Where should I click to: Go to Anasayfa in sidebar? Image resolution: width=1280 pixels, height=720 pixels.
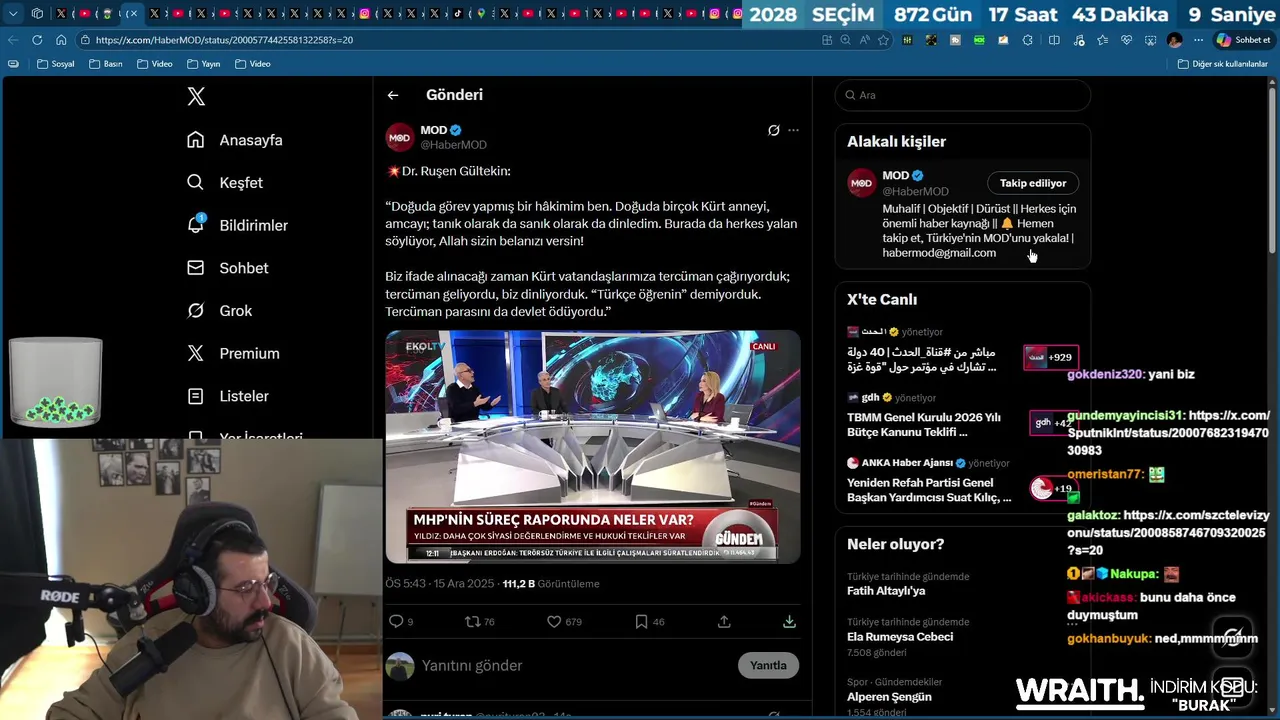tap(235, 140)
